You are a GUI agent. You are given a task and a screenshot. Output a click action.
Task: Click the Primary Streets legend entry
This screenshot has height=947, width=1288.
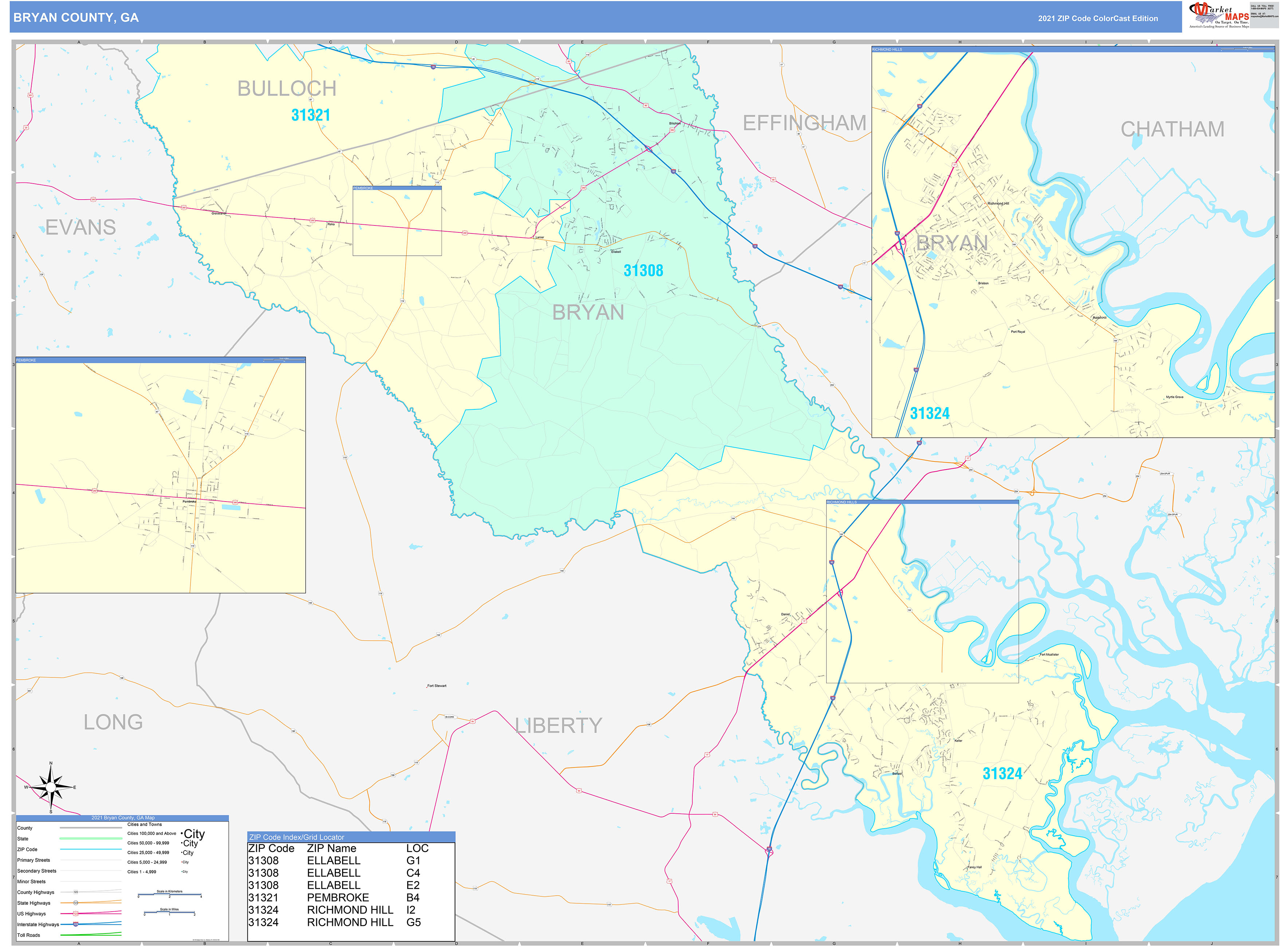tap(69, 860)
